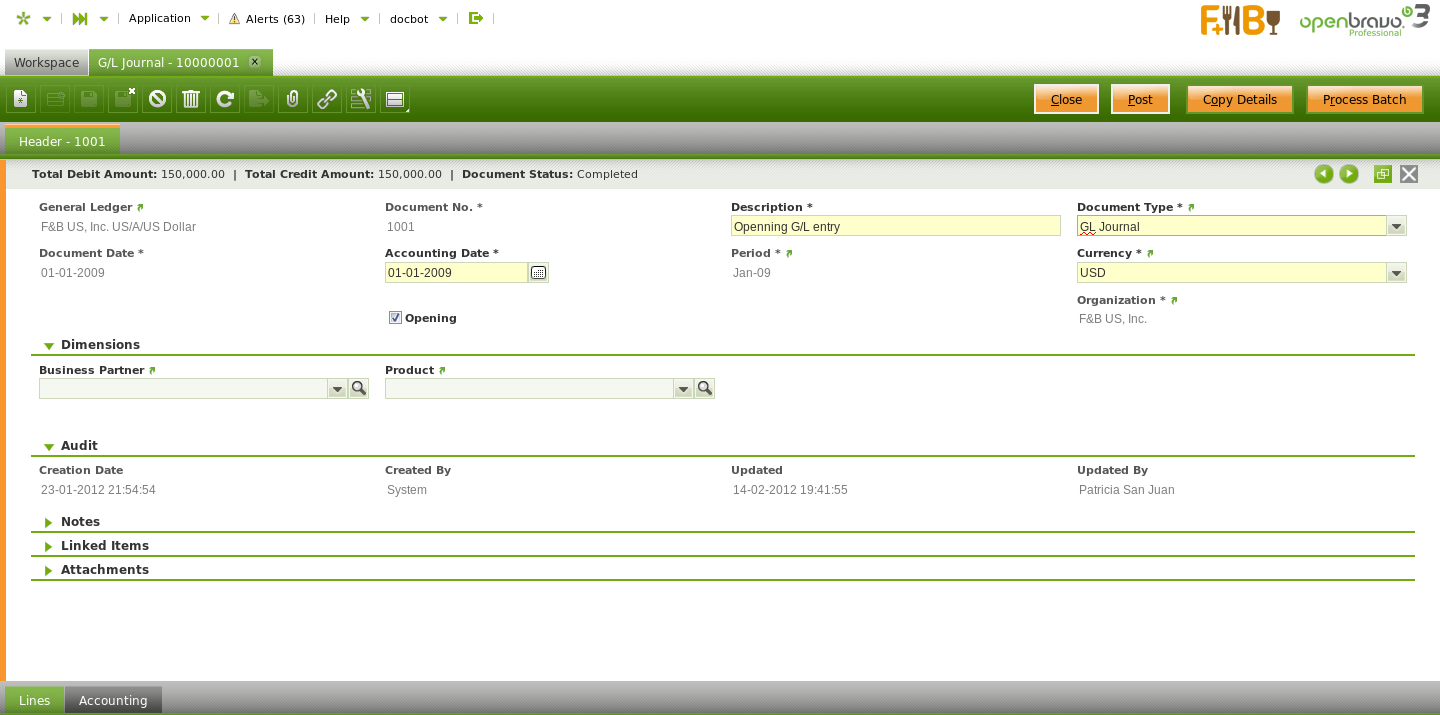Click the Process Batch button

pyautogui.click(x=1364, y=99)
